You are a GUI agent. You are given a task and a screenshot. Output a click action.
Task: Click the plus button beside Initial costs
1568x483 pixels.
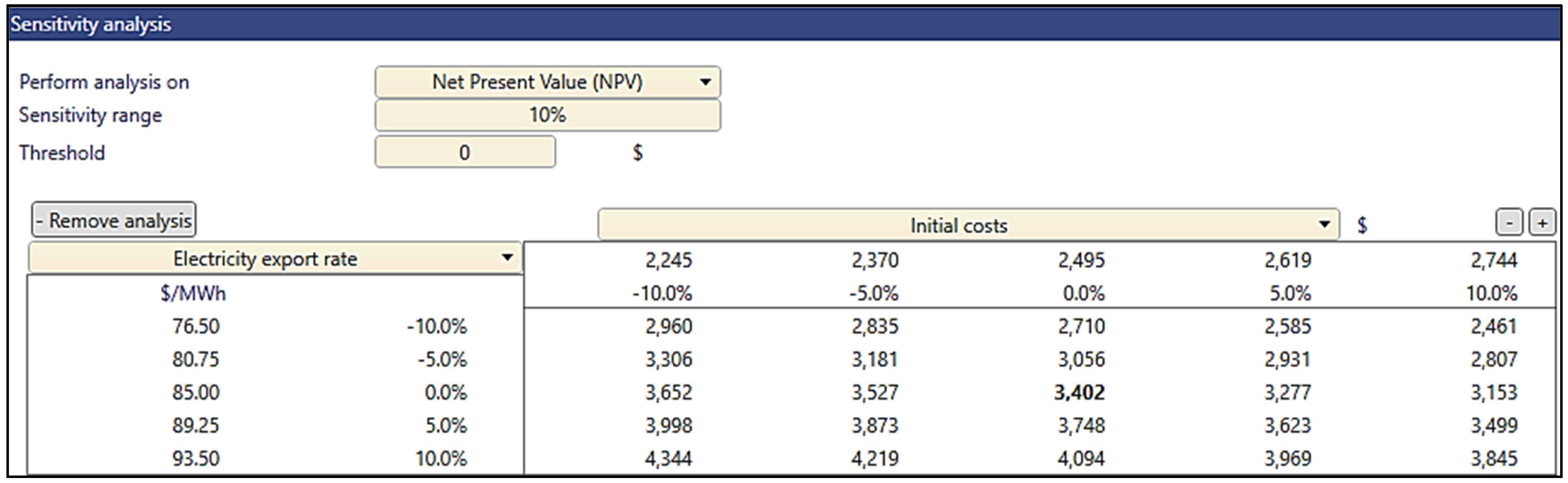(1542, 223)
